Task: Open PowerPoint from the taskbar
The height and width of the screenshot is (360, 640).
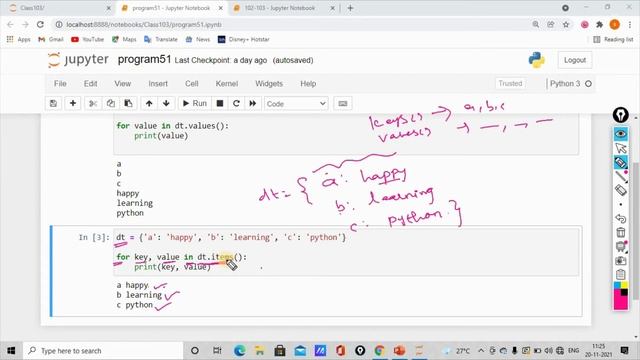Action: pyautogui.click(x=400, y=351)
